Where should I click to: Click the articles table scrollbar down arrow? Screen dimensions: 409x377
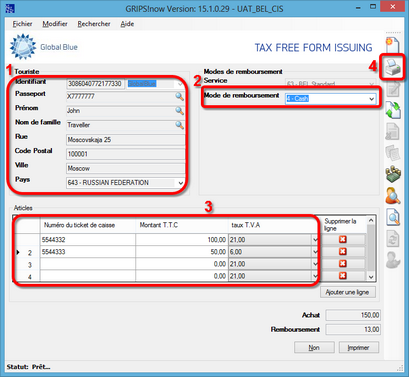pos(371,277)
